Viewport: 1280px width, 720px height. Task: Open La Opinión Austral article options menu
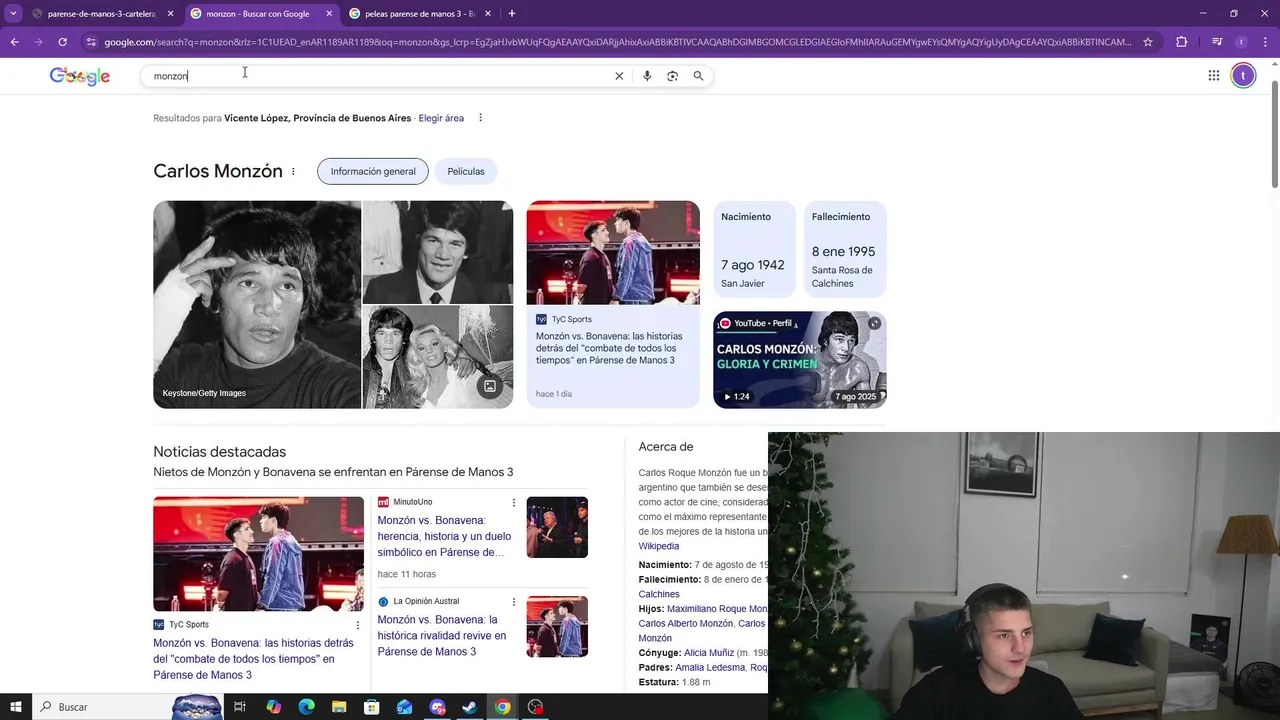[x=514, y=602]
